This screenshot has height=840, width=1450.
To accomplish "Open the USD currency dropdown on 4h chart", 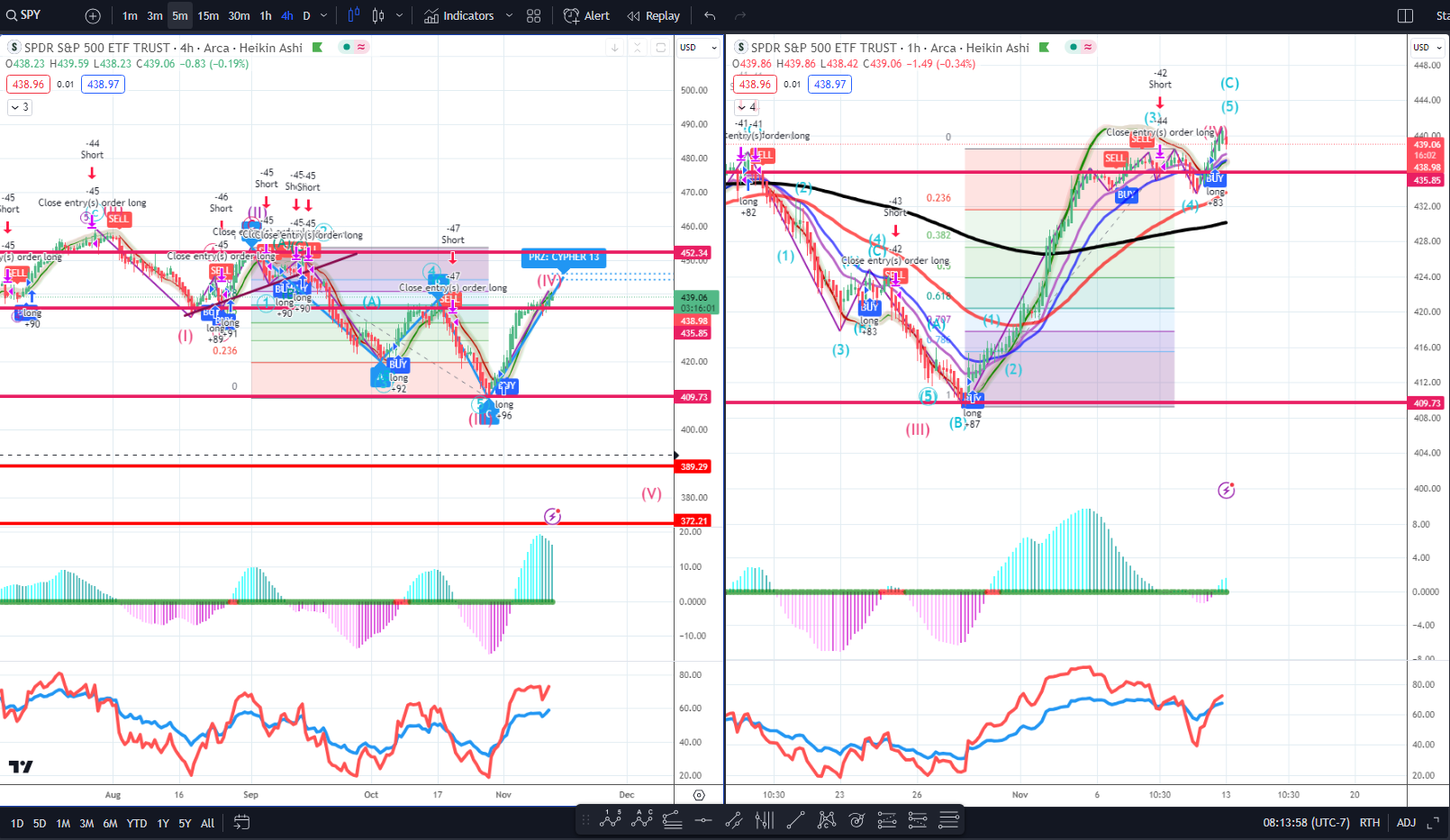I will 698,47.
